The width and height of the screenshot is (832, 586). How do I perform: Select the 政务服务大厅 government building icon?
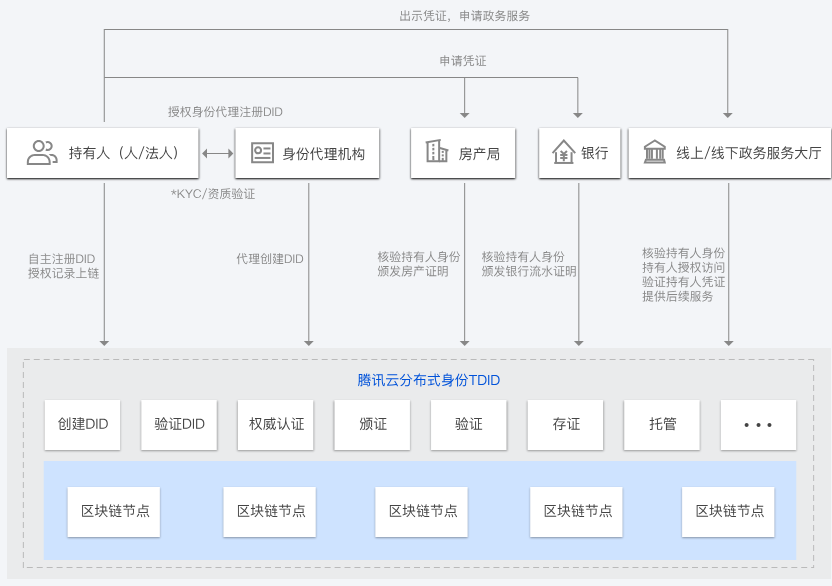click(x=655, y=152)
